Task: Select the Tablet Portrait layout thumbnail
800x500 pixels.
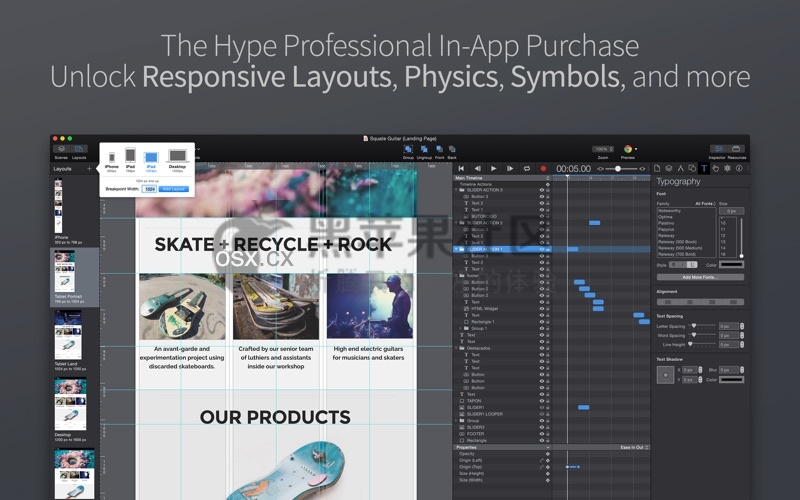Action: [65, 271]
